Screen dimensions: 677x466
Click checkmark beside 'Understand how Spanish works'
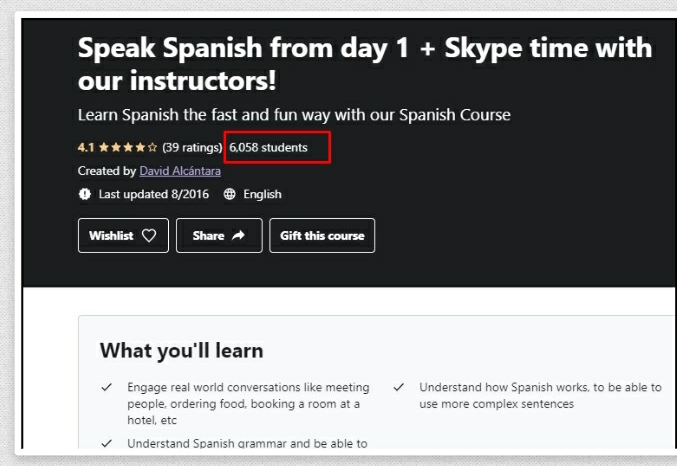coord(398,388)
